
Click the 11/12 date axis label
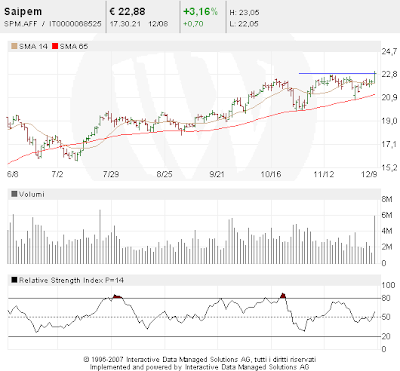[324, 174]
